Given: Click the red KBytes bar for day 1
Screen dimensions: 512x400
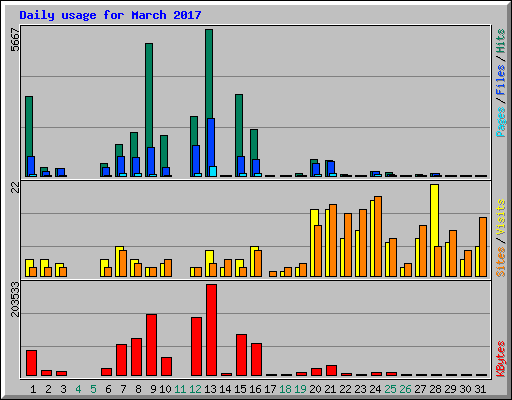Looking at the screenshot, I should [31, 363].
